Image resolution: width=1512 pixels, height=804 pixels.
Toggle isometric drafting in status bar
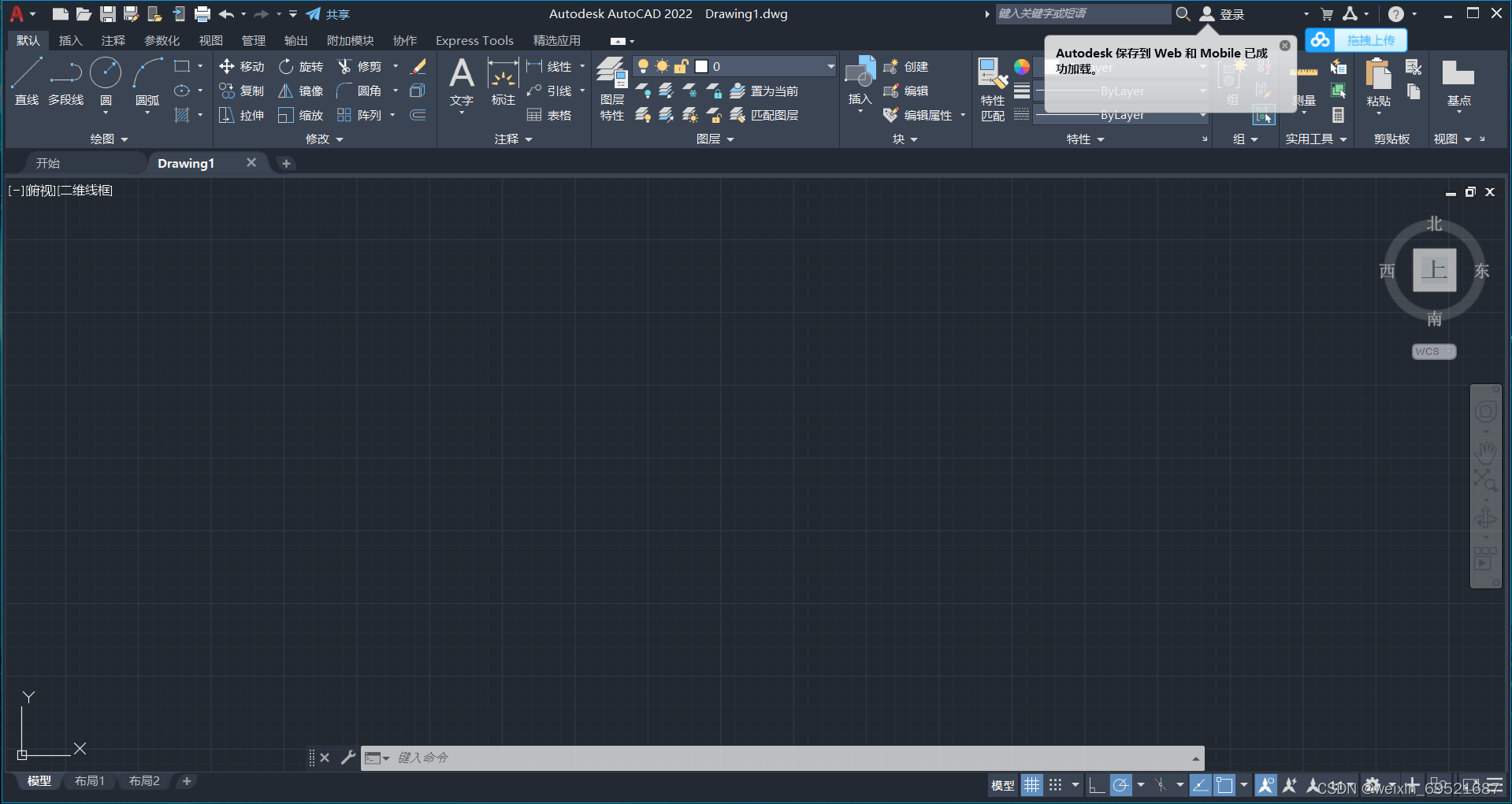pos(1161,785)
